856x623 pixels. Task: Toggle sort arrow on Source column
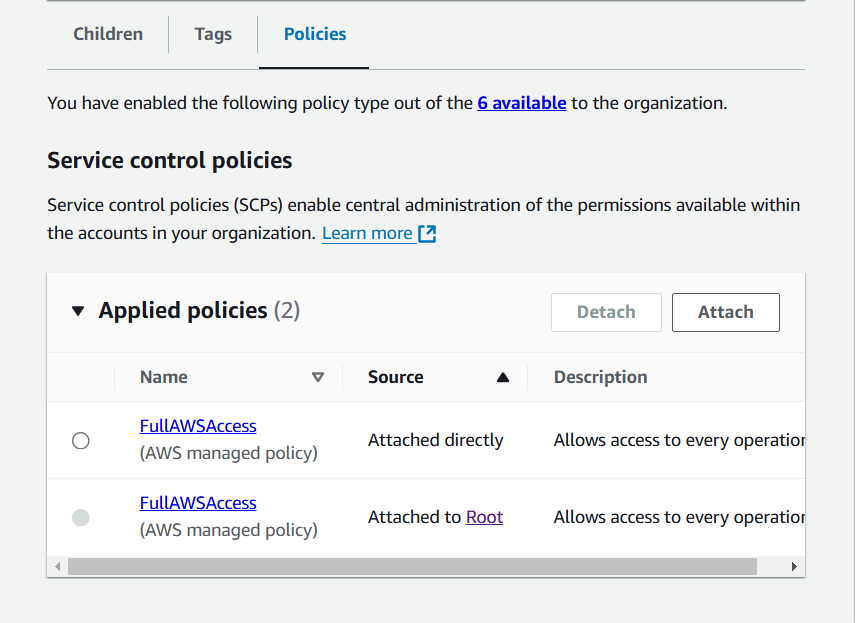click(503, 377)
